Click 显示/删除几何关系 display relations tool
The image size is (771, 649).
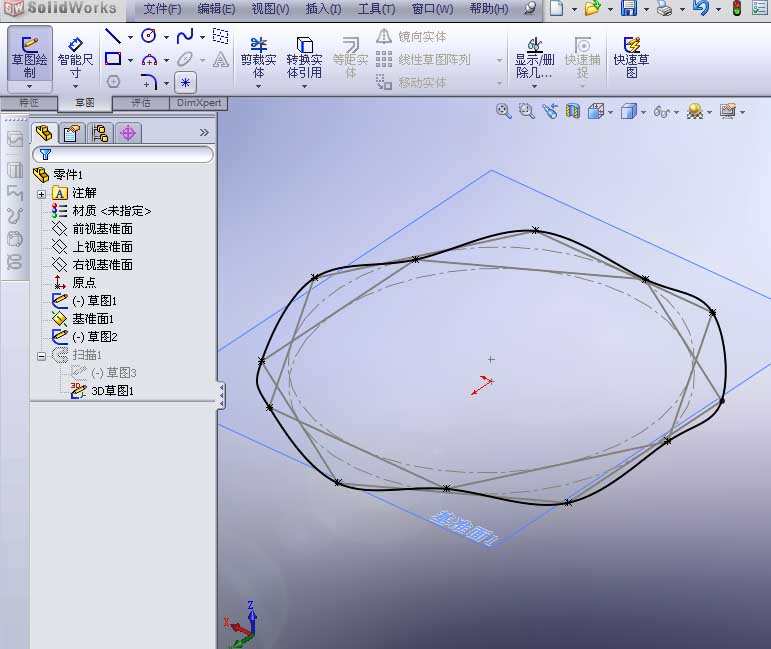click(534, 57)
